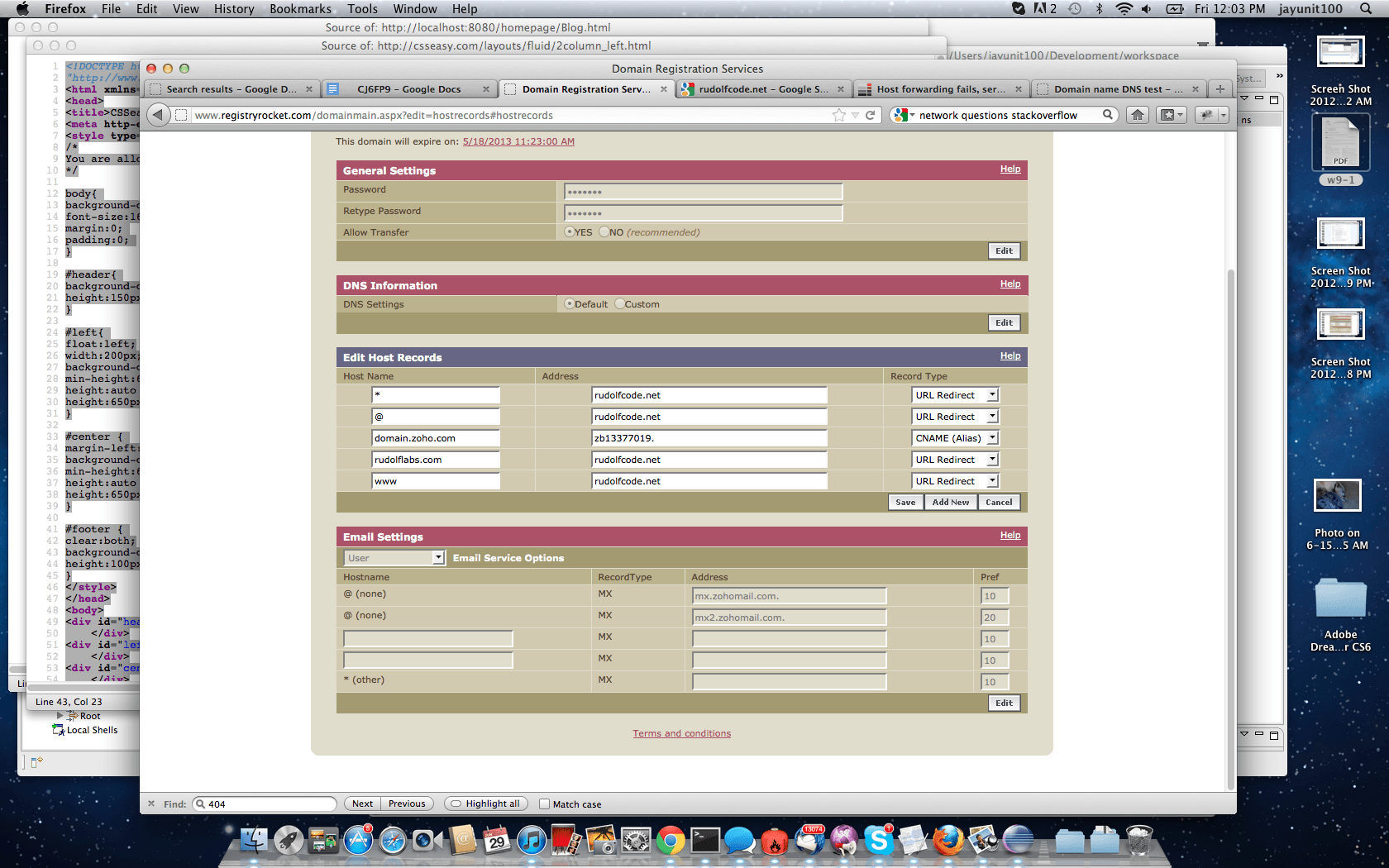The height and width of the screenshot is (868, 1389).
Task: Launch Google Chrome from the Dock
Action: tap(671, 841)
